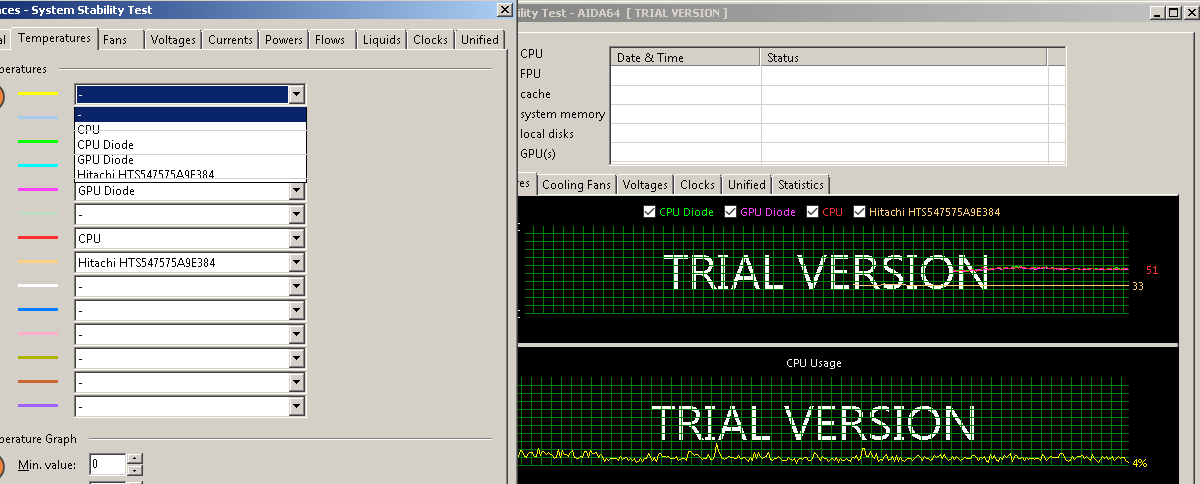1200x484 pixels.
Task: Change the yellow line color swatch
Action: (38, 94)
